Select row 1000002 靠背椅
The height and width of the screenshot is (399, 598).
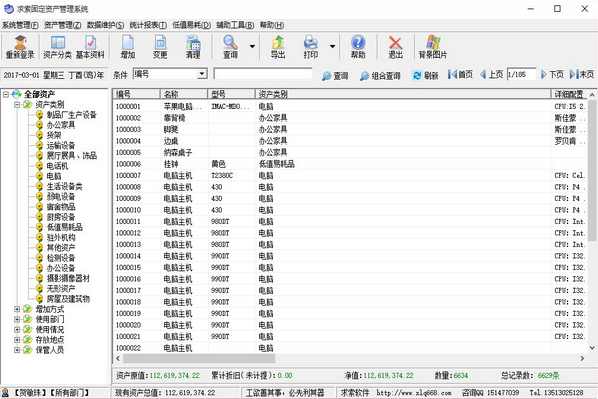pyautogui.click(x=350, y=118)
